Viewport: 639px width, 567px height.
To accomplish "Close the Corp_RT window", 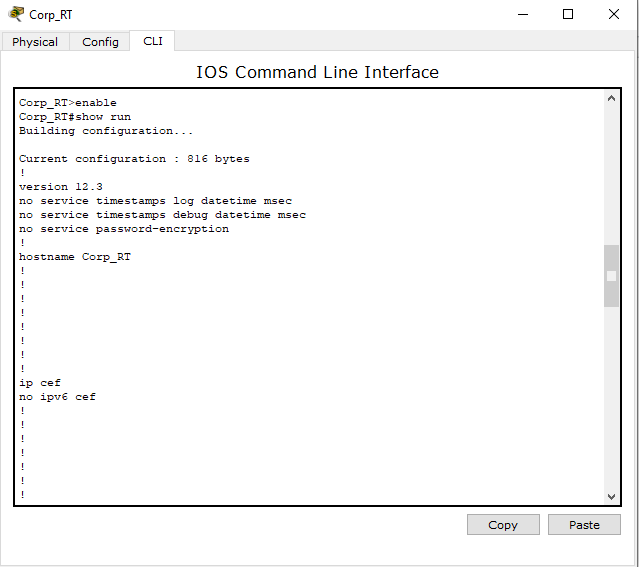I will (614, 14).
